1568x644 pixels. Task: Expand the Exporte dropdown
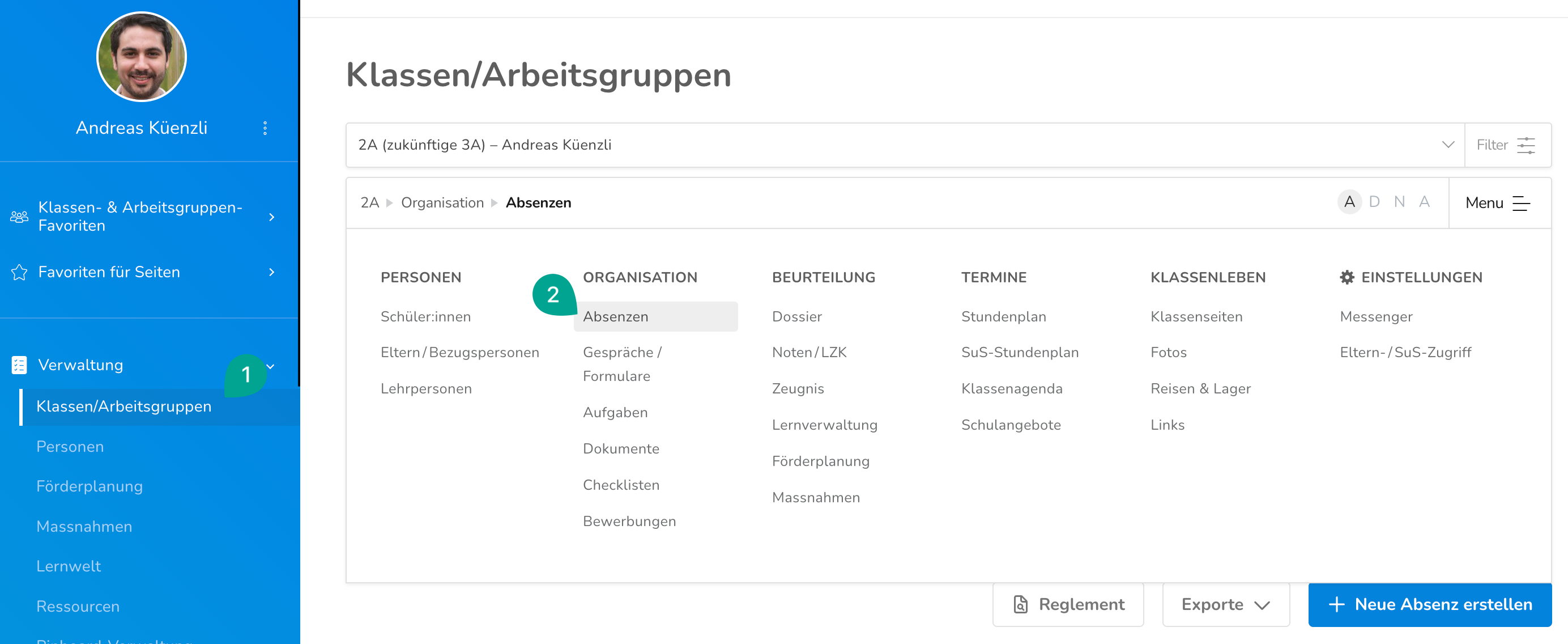[x=1225, y=604]
